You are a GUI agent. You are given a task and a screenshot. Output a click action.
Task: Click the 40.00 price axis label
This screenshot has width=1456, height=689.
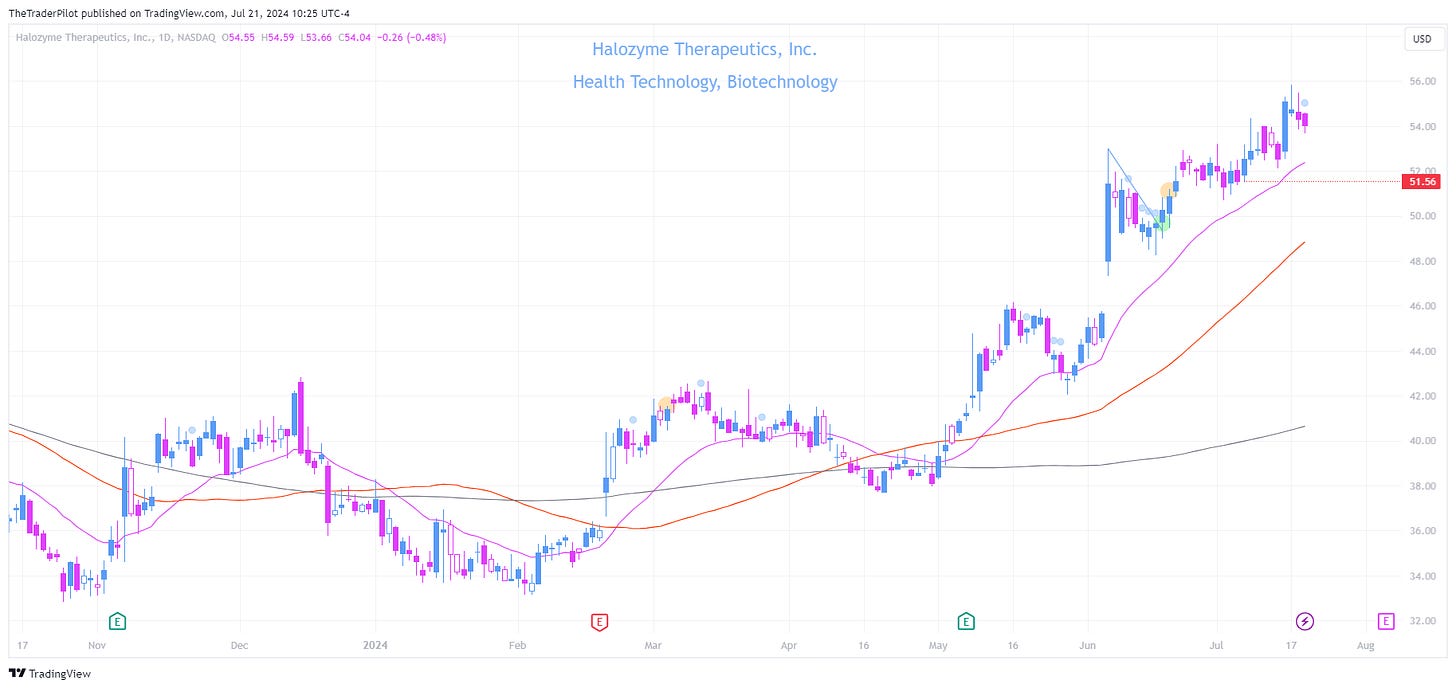click(1422, 441)
